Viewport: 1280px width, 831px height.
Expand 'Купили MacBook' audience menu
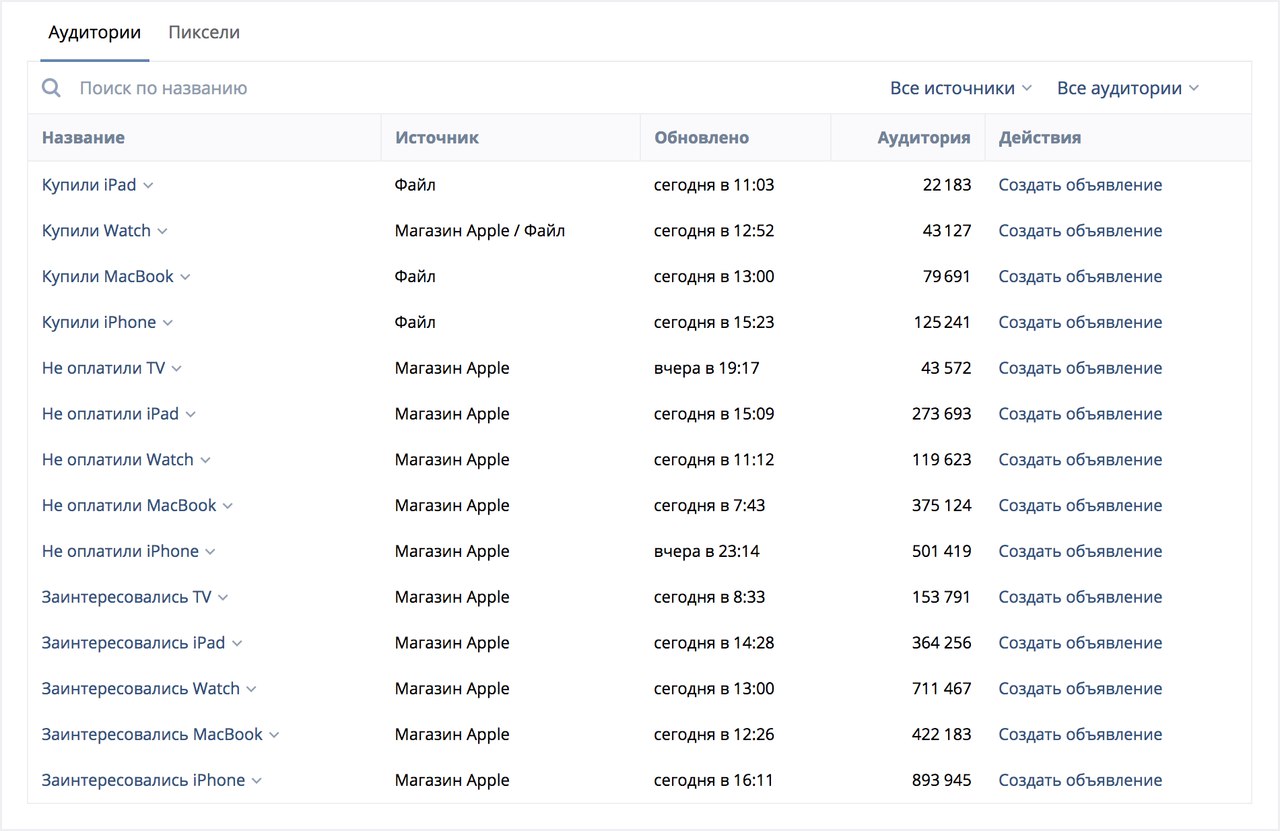185,277
